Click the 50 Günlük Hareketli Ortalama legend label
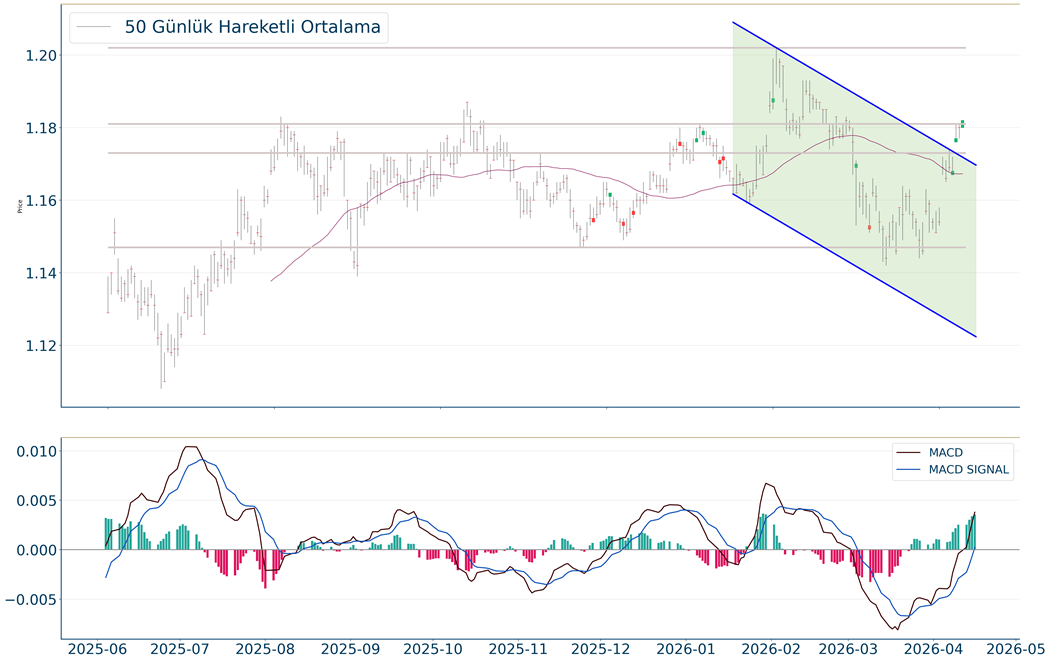This screenshot has height=661, width=1050. tap(252, 27)
